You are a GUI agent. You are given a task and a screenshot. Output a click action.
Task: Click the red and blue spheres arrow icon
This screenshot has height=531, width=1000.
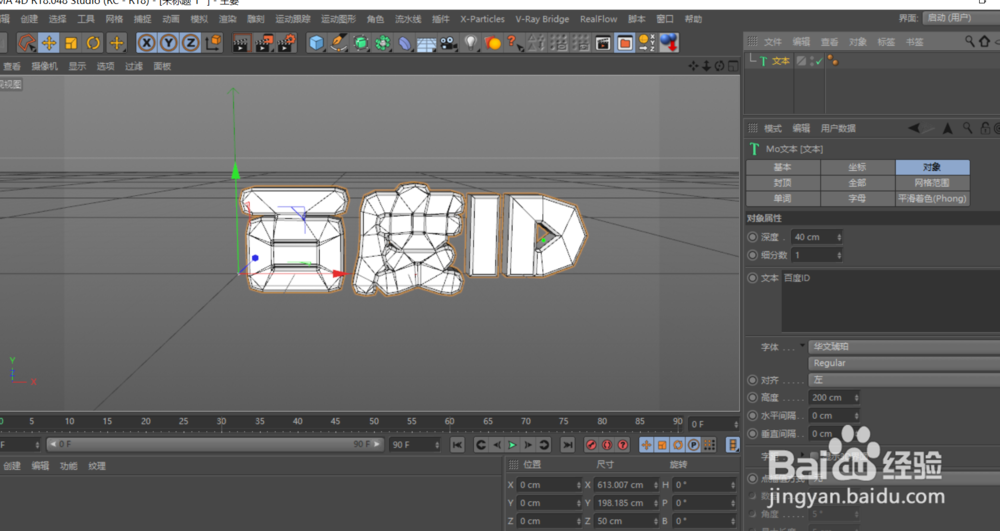point(669,43)
